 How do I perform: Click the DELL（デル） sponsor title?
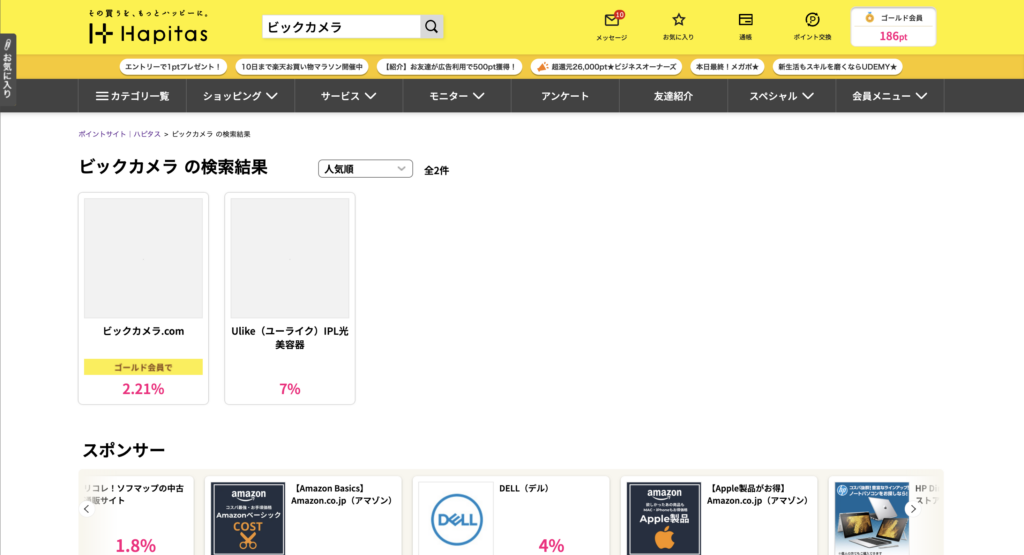tap(524, 488)
